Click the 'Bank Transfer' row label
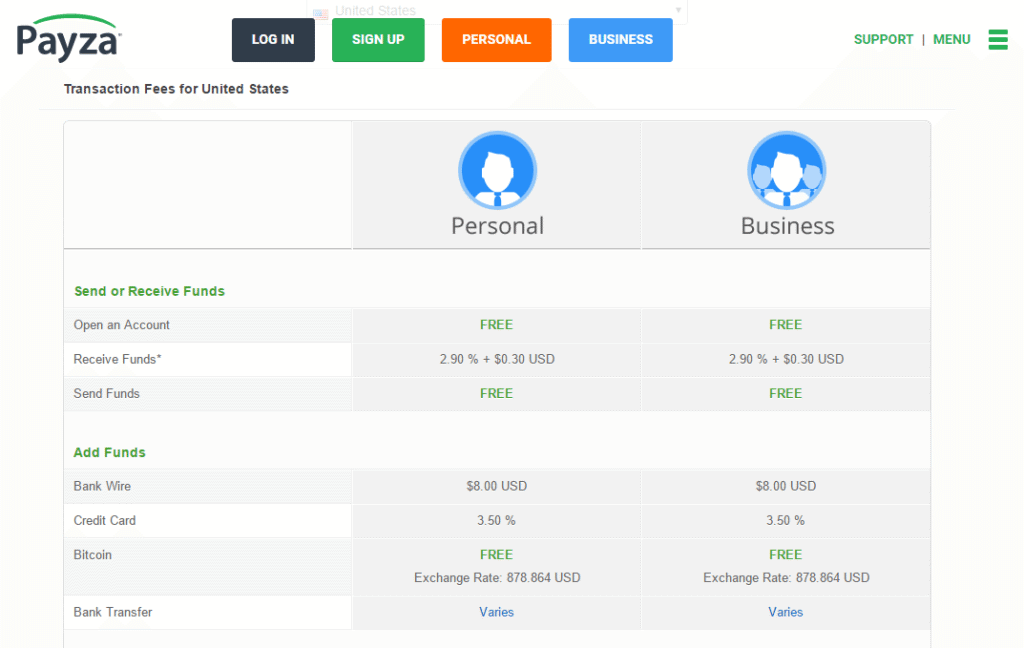This screenshot has height=648, width=1024. pos(113,612)
